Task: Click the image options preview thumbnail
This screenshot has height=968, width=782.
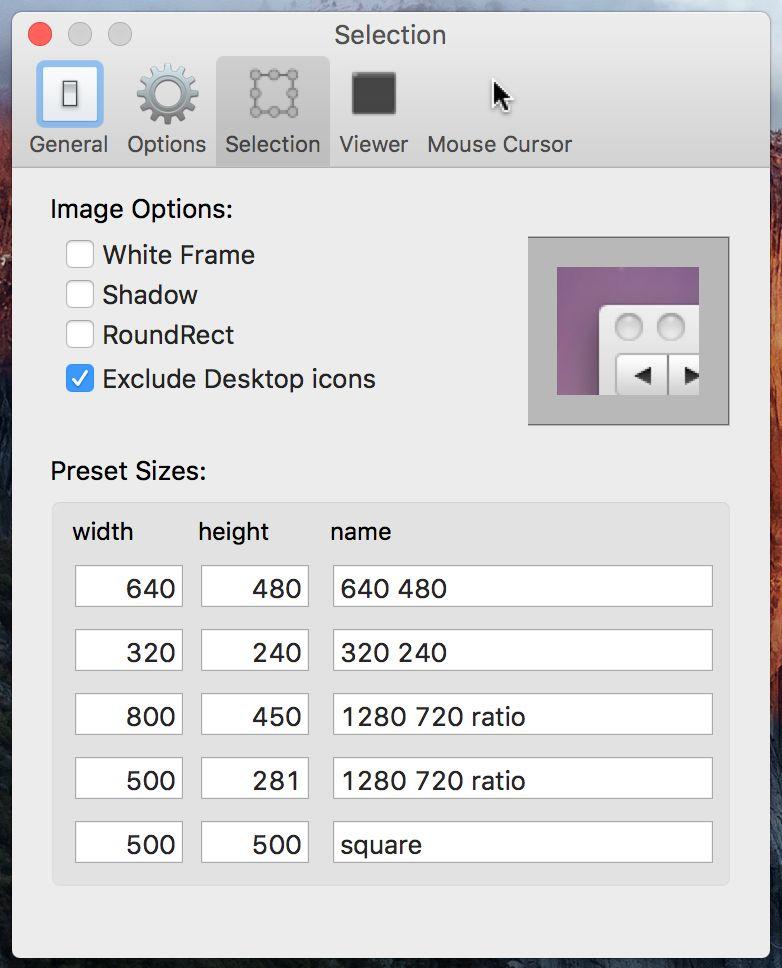Action: [x=628, y=331]
